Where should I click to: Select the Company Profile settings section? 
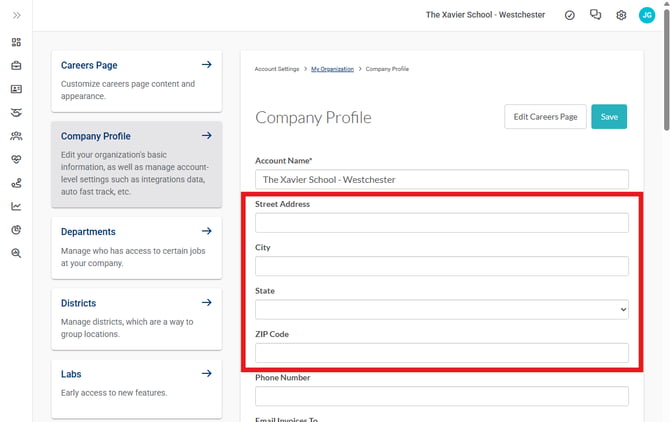point(137,164)
